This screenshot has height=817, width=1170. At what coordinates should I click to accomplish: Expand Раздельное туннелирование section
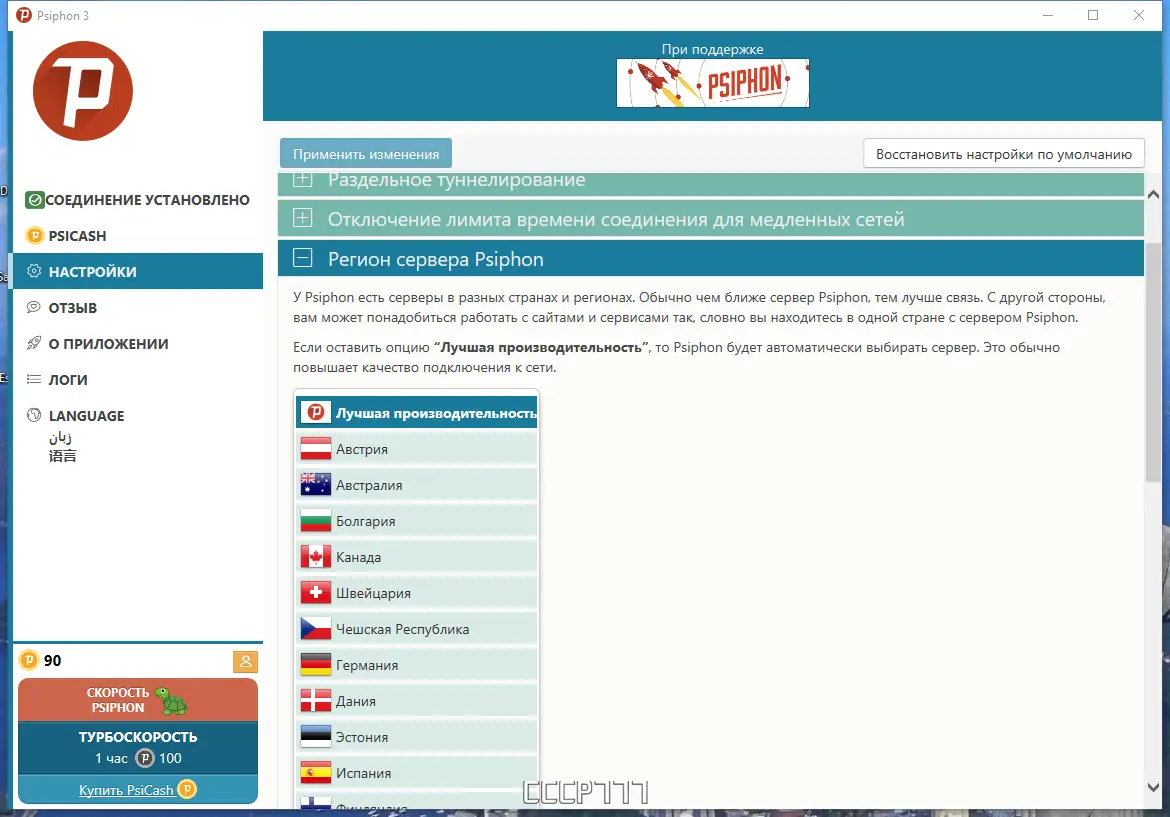[710, 184]
